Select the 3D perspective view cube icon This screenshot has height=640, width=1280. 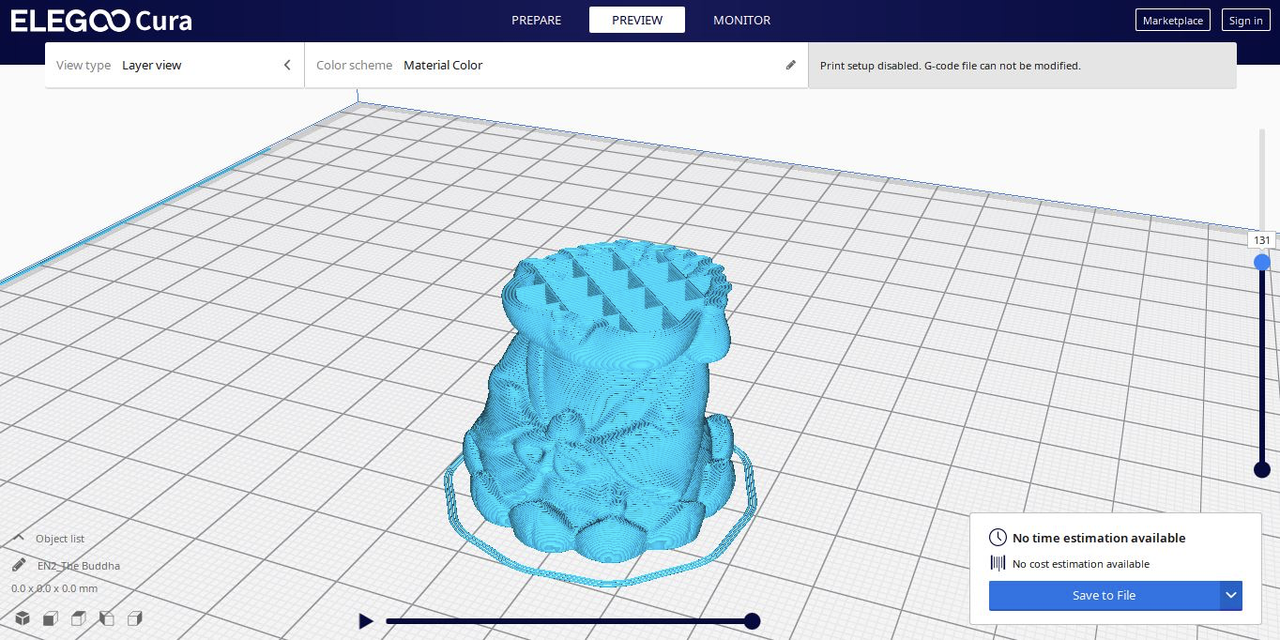(21, 619)
